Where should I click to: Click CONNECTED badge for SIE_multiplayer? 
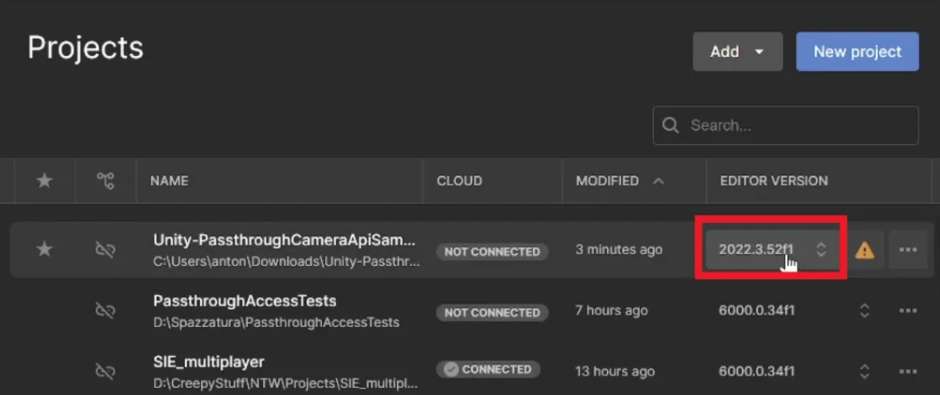[x=488, y=369]
